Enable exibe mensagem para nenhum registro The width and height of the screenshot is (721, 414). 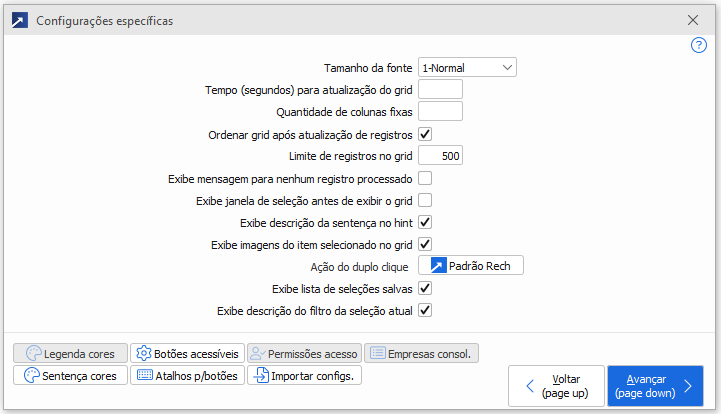pyautogui.click(x=425, y=178)
